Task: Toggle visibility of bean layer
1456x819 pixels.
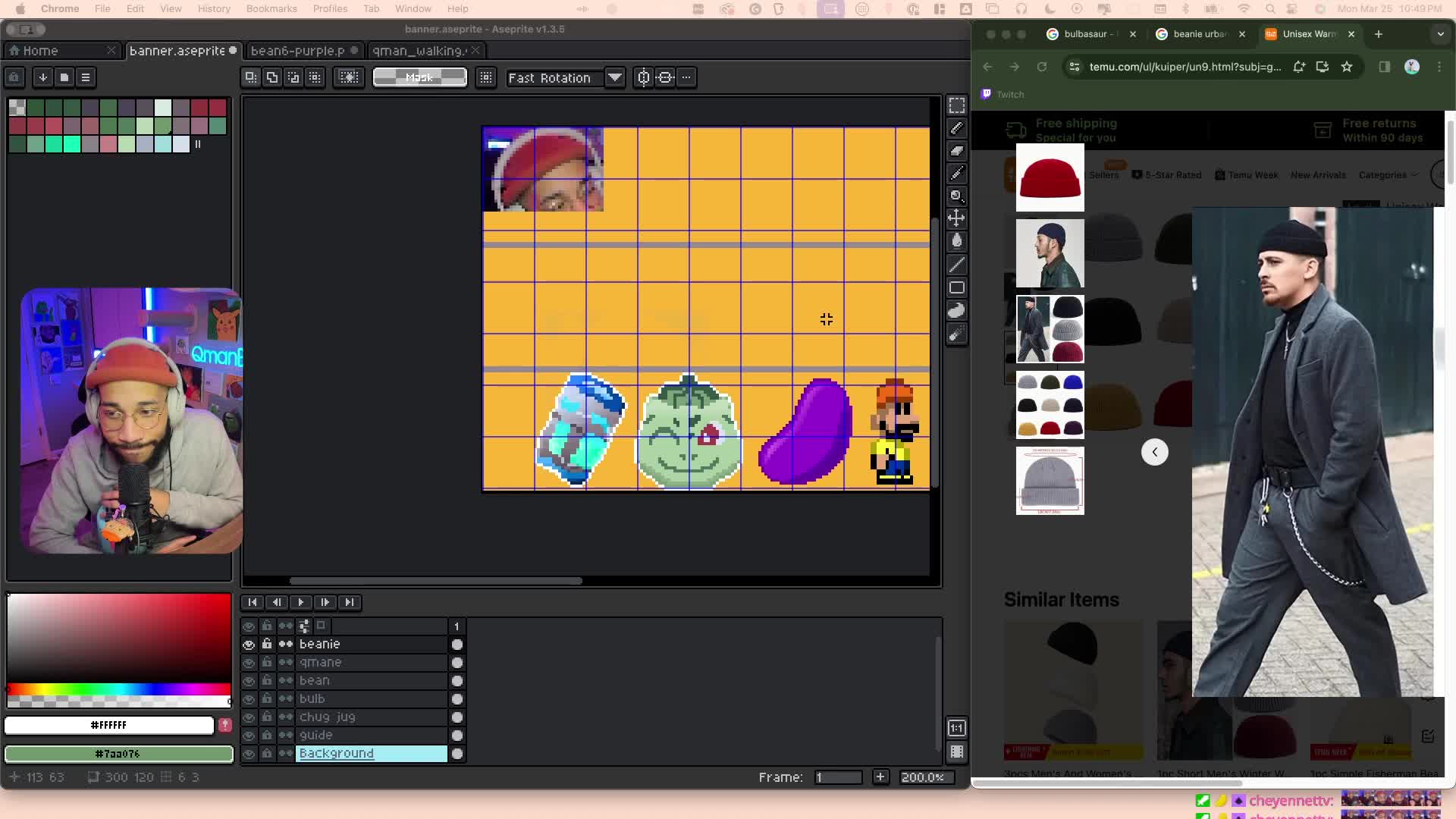Action: pos(249,681)
